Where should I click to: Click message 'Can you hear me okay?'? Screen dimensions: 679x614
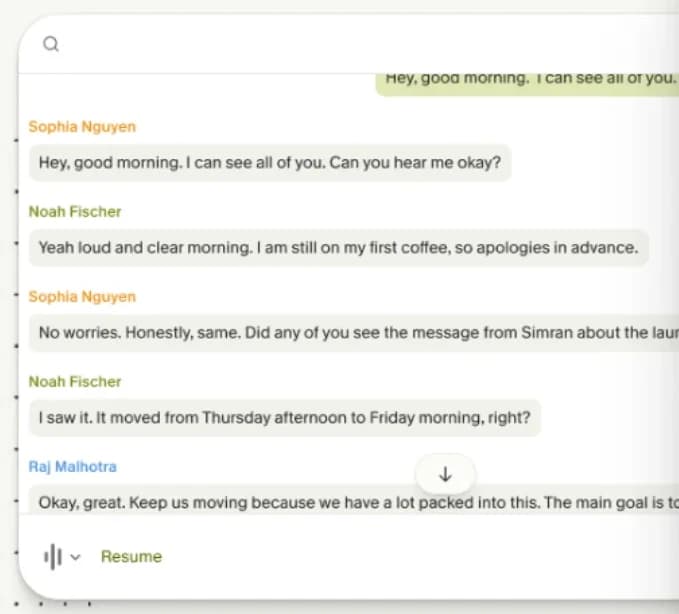[x=270, y=163]
